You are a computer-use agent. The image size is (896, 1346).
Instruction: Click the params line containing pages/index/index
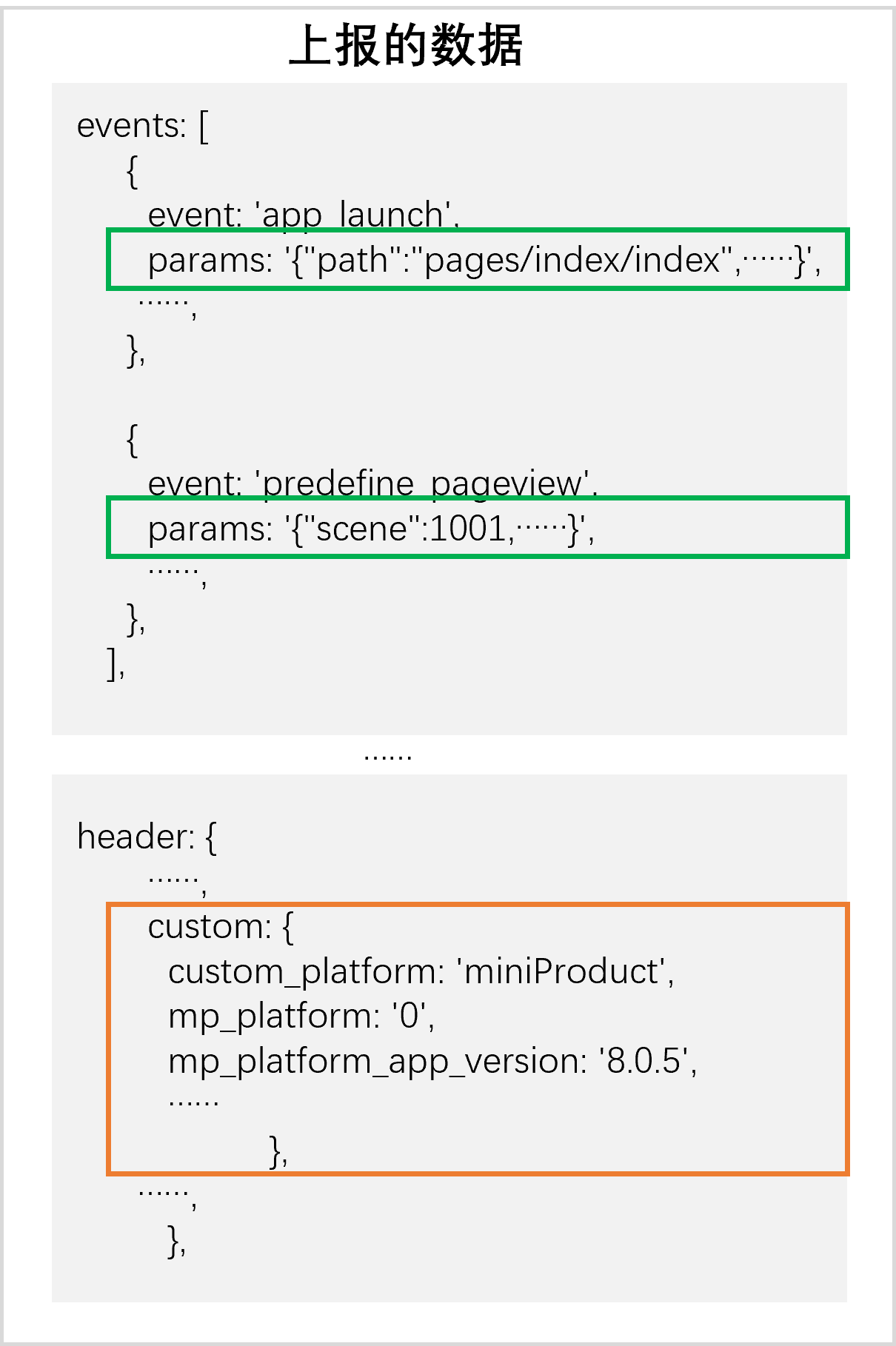[x=484, y=260]
